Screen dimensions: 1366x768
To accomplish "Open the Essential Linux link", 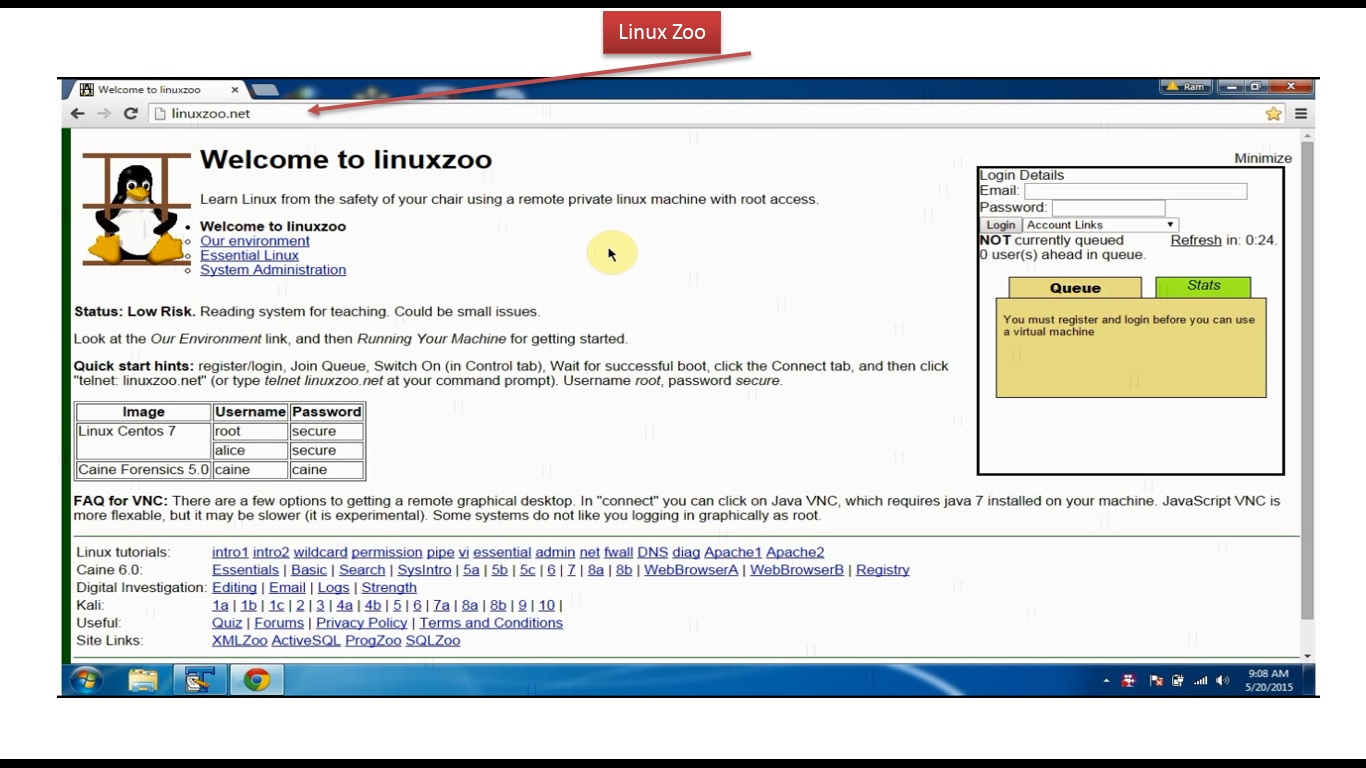I will coord(249,255).
